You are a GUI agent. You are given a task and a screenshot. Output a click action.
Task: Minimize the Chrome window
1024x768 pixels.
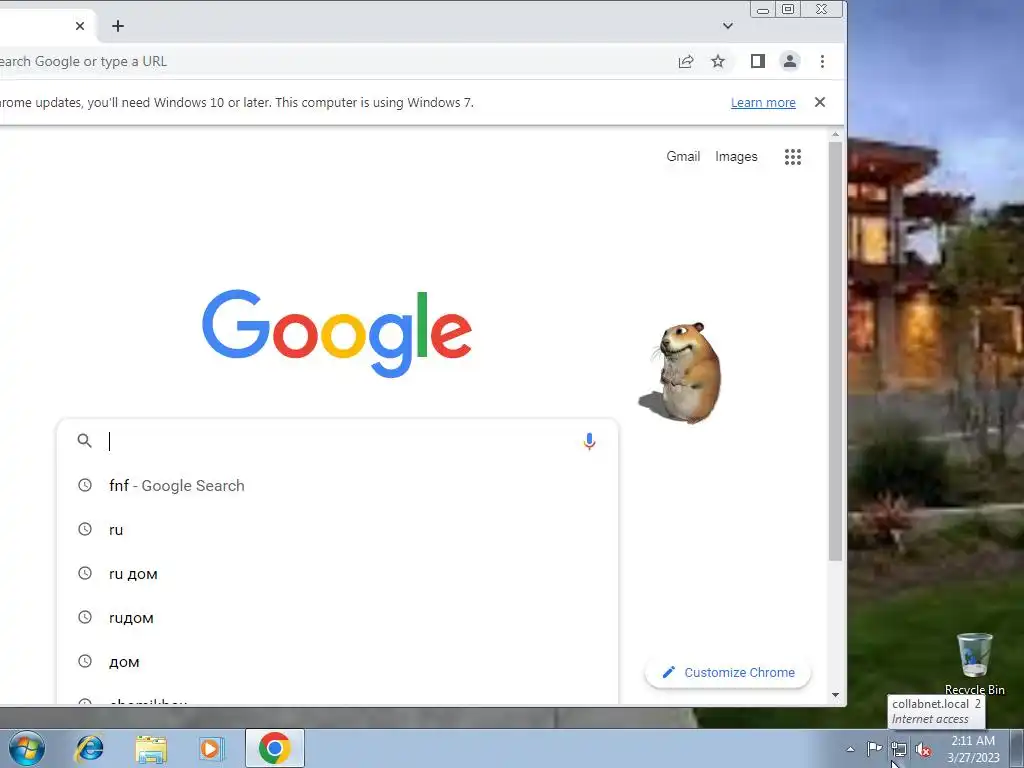[x=763, y=10]
